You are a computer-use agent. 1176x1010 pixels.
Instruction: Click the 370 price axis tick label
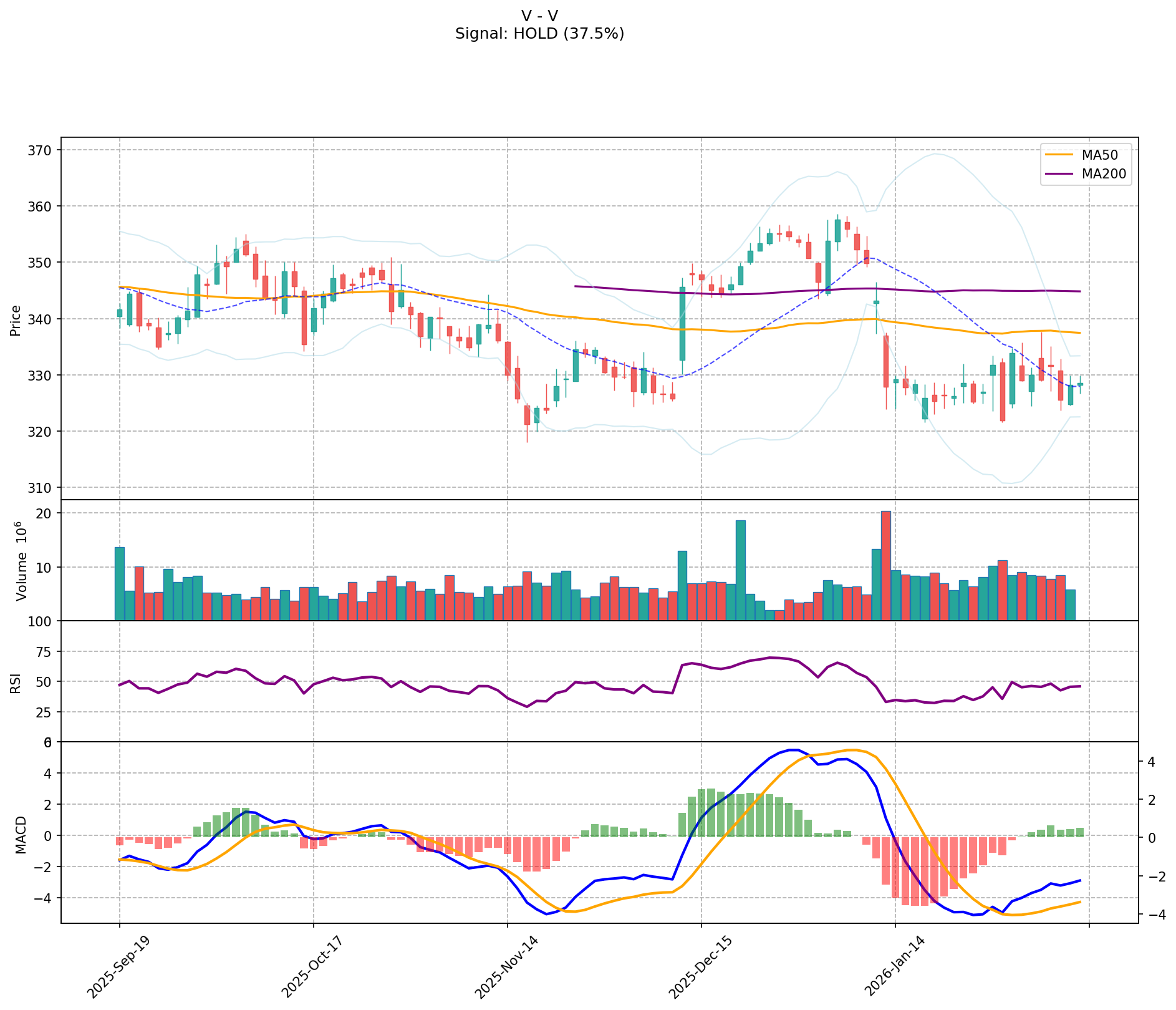[x=41, y=150]
